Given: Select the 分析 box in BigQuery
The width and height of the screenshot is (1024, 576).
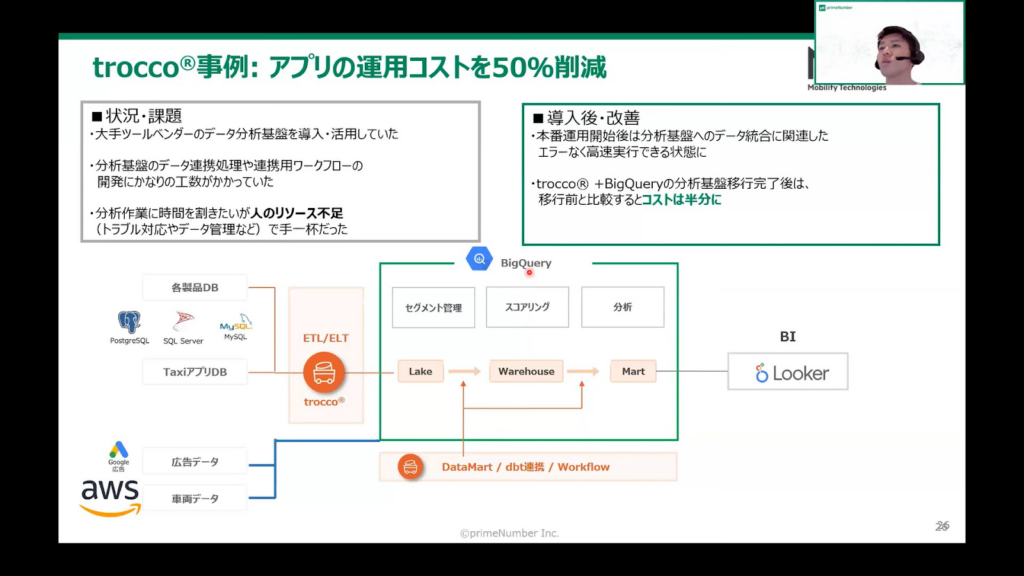Looking at the screenshot, I should 622,307.
